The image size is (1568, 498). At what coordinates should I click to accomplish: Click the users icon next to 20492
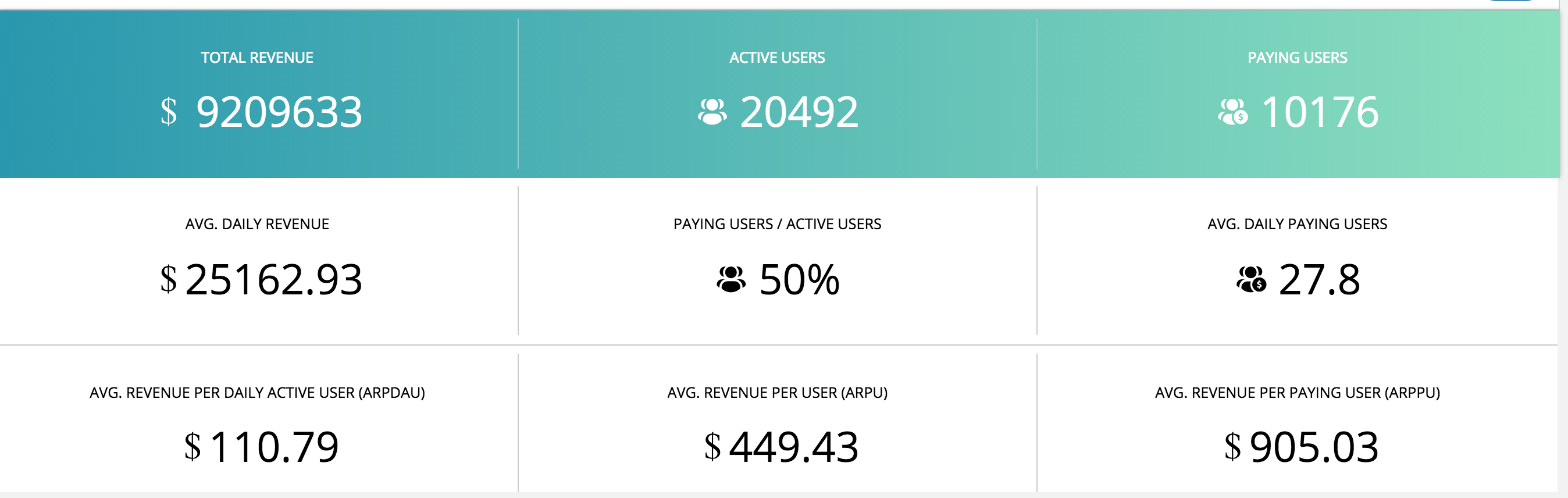click(712, 112)
